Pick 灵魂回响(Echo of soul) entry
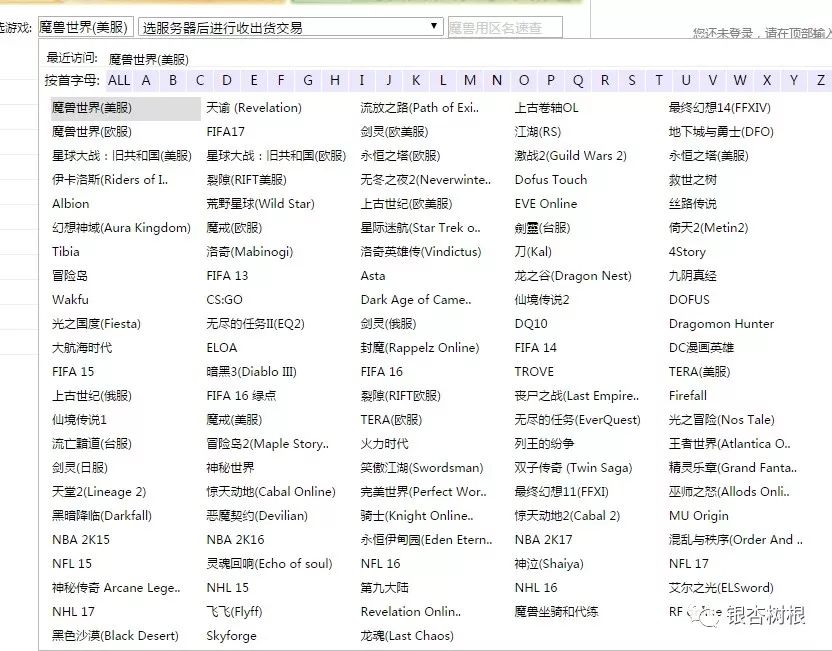The width and height of the screenshot is (832, 651). pos(270,563)
